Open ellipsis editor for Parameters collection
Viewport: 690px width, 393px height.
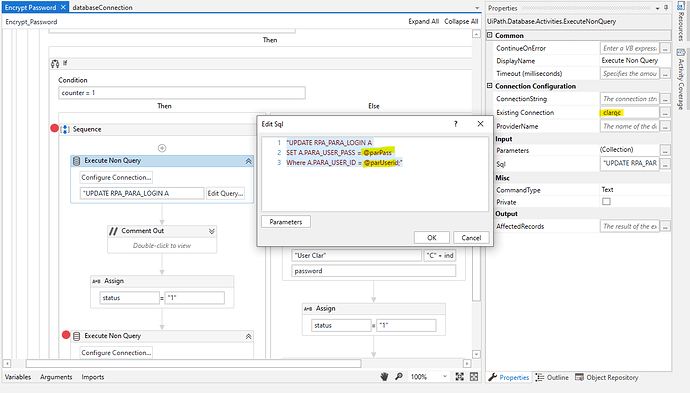pos(665,150)
